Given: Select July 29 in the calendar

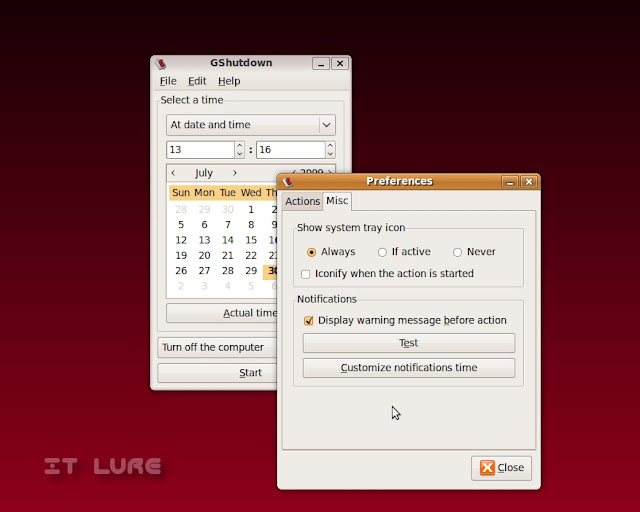Looking at the screenshot, I should coord(251,271).
